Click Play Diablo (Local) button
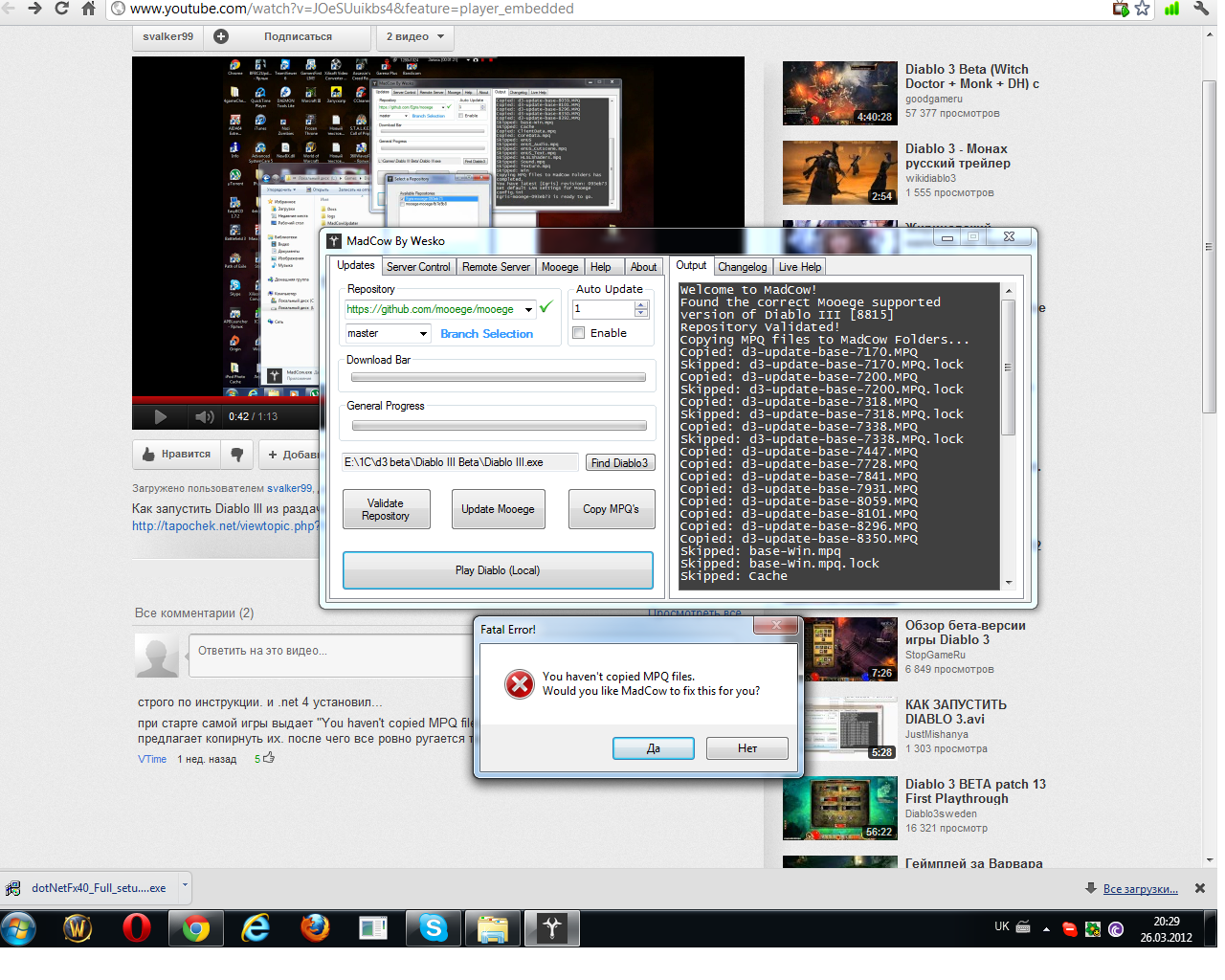Screen dimensions: 1225x980 [498, 570]
